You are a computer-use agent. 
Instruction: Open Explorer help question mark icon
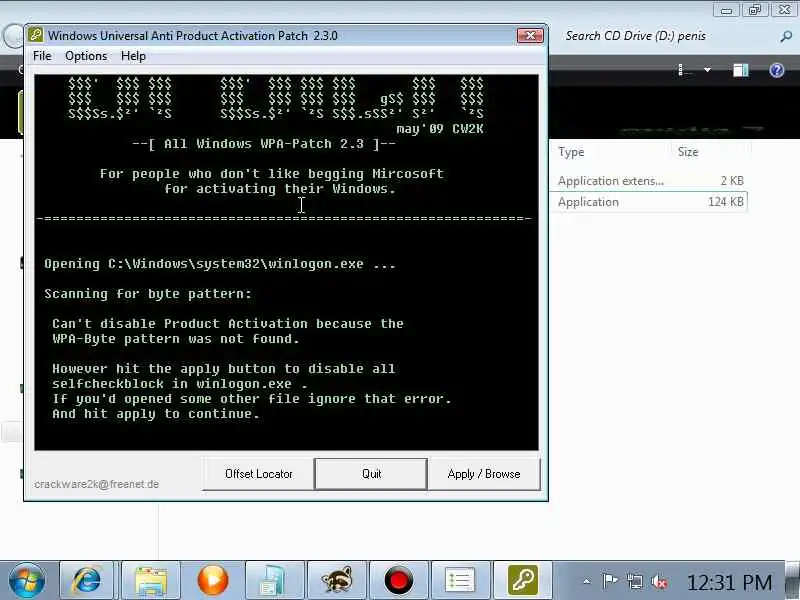777,70
